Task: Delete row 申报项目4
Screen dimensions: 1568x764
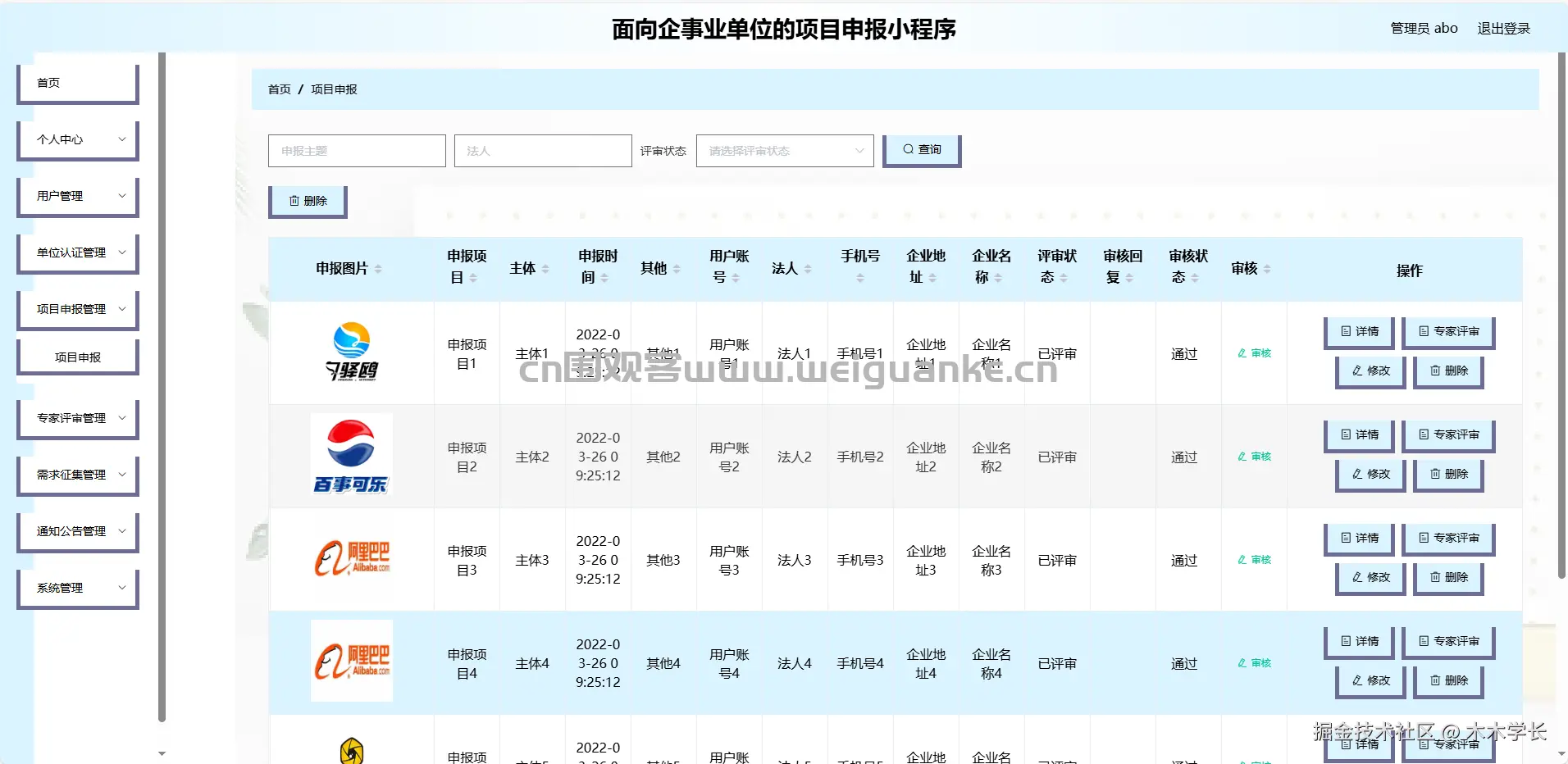Action: click(1448, 681)
